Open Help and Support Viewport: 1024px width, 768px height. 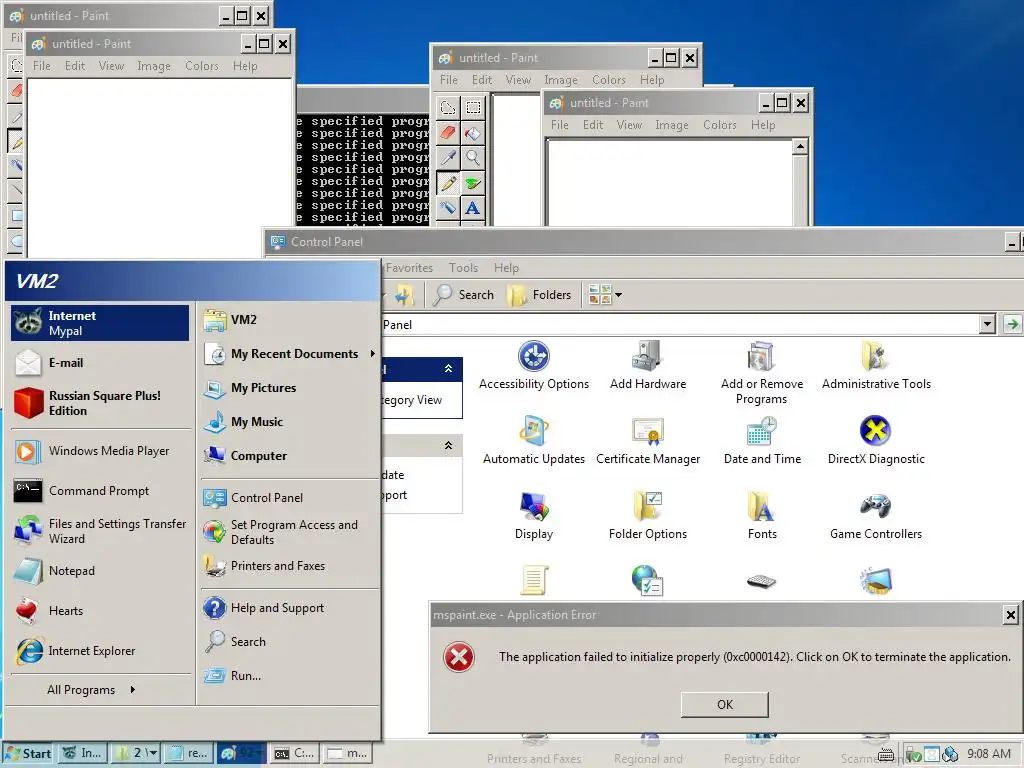(x=289, y=607)
